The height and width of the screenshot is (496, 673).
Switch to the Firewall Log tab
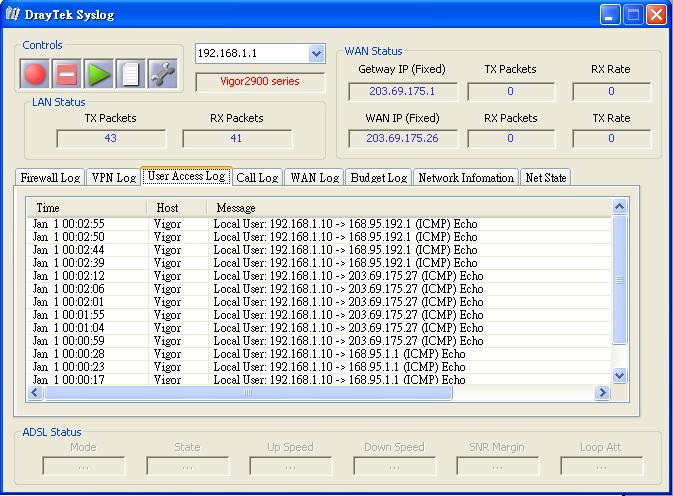pyautogui.click(x=50, y=178)
